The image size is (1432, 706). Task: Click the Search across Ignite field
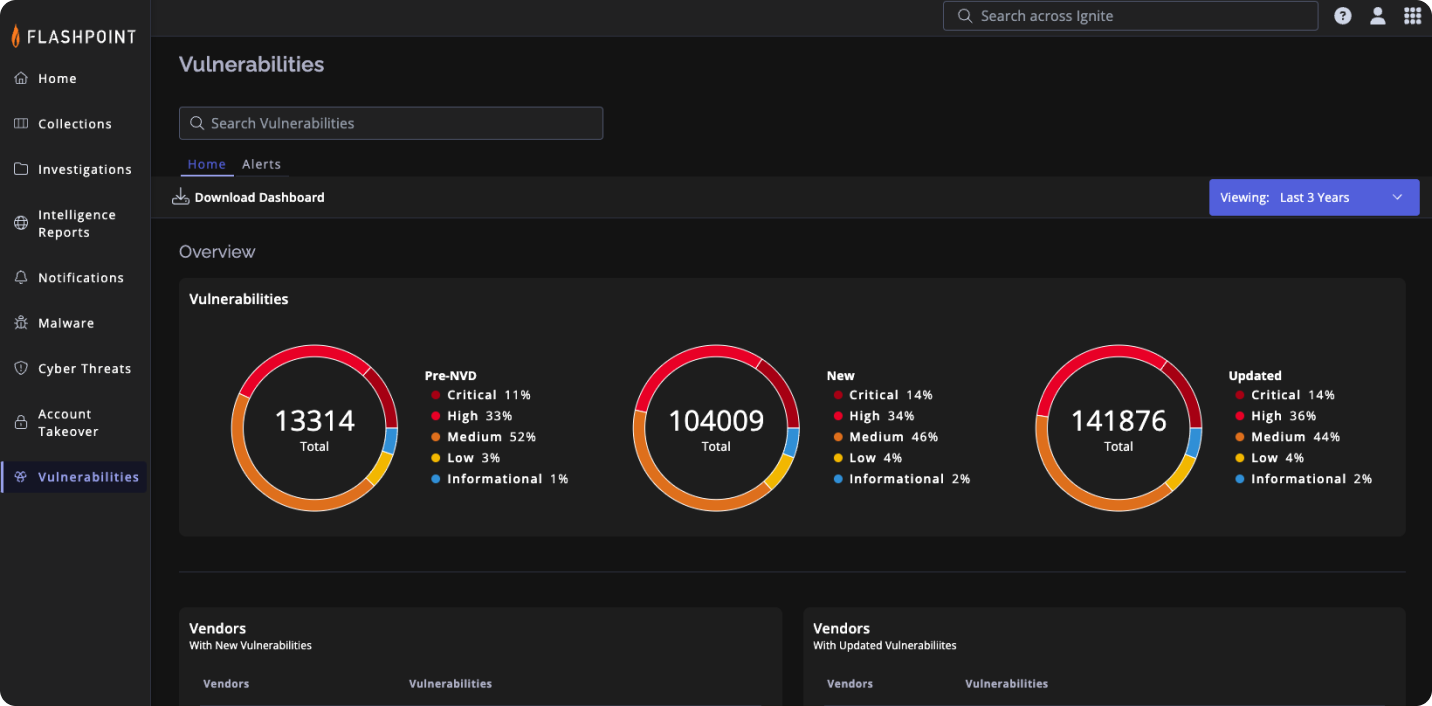point(1130,16)
